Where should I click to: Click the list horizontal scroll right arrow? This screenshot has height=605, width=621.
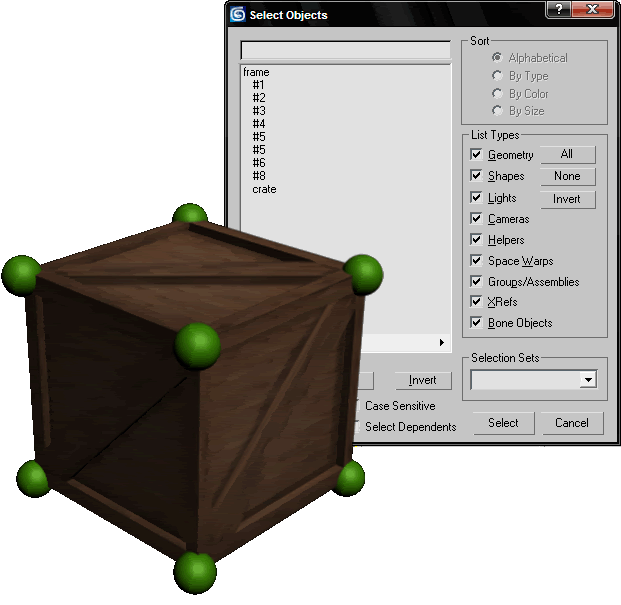point(442,342)
